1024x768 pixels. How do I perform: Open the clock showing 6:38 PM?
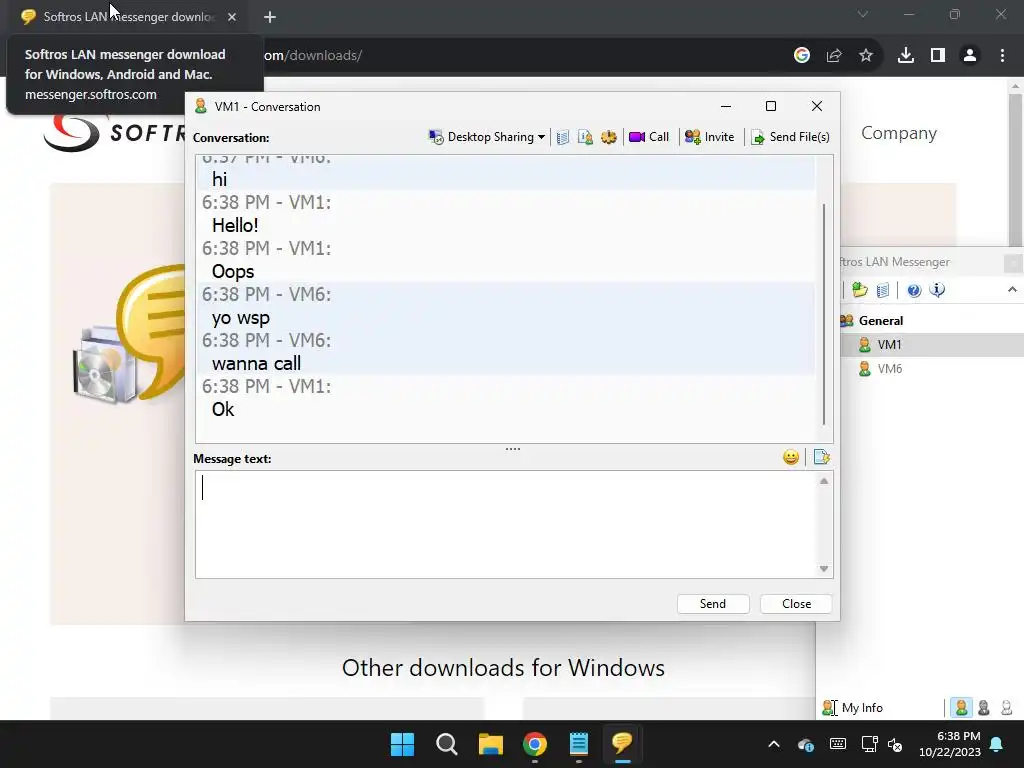950,744
